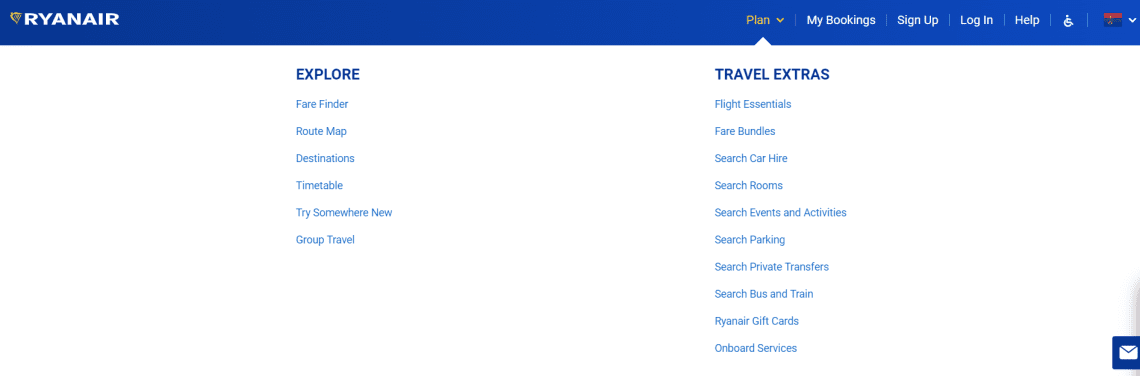The width and height of the screenshot is (1140, 376).
Task: Go to Route Map
Action: tap(321, 132)
